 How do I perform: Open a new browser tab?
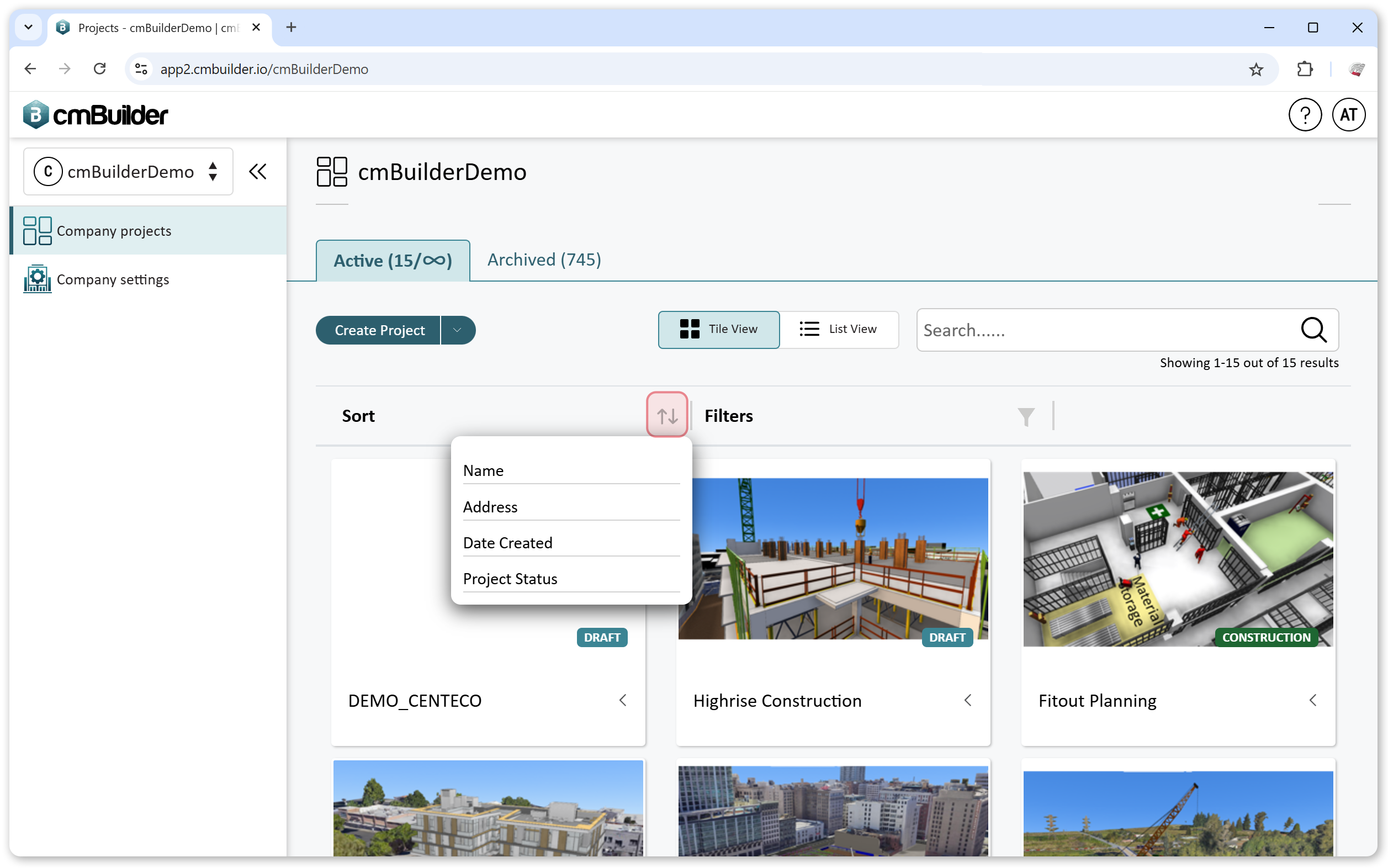(291, 28)
